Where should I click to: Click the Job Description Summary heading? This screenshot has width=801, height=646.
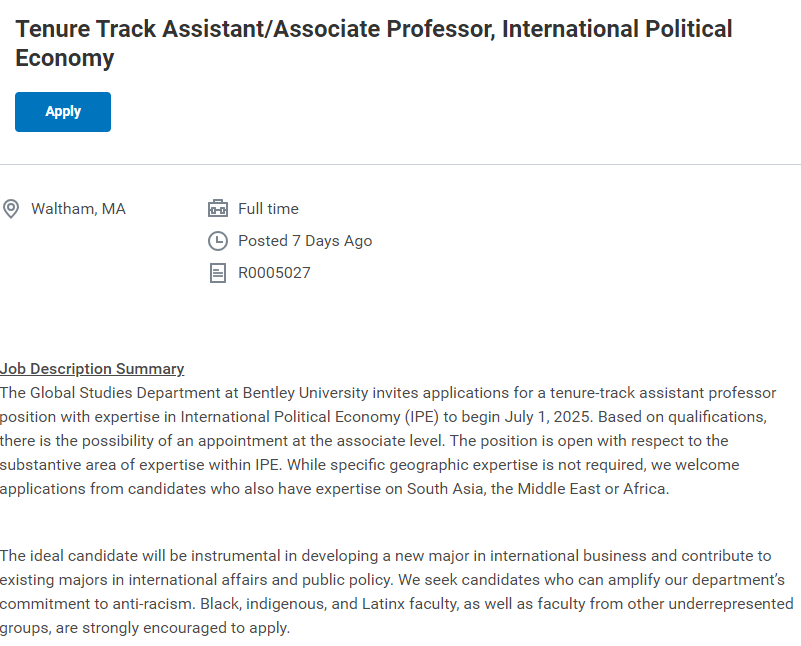click(x=92, y=369)
